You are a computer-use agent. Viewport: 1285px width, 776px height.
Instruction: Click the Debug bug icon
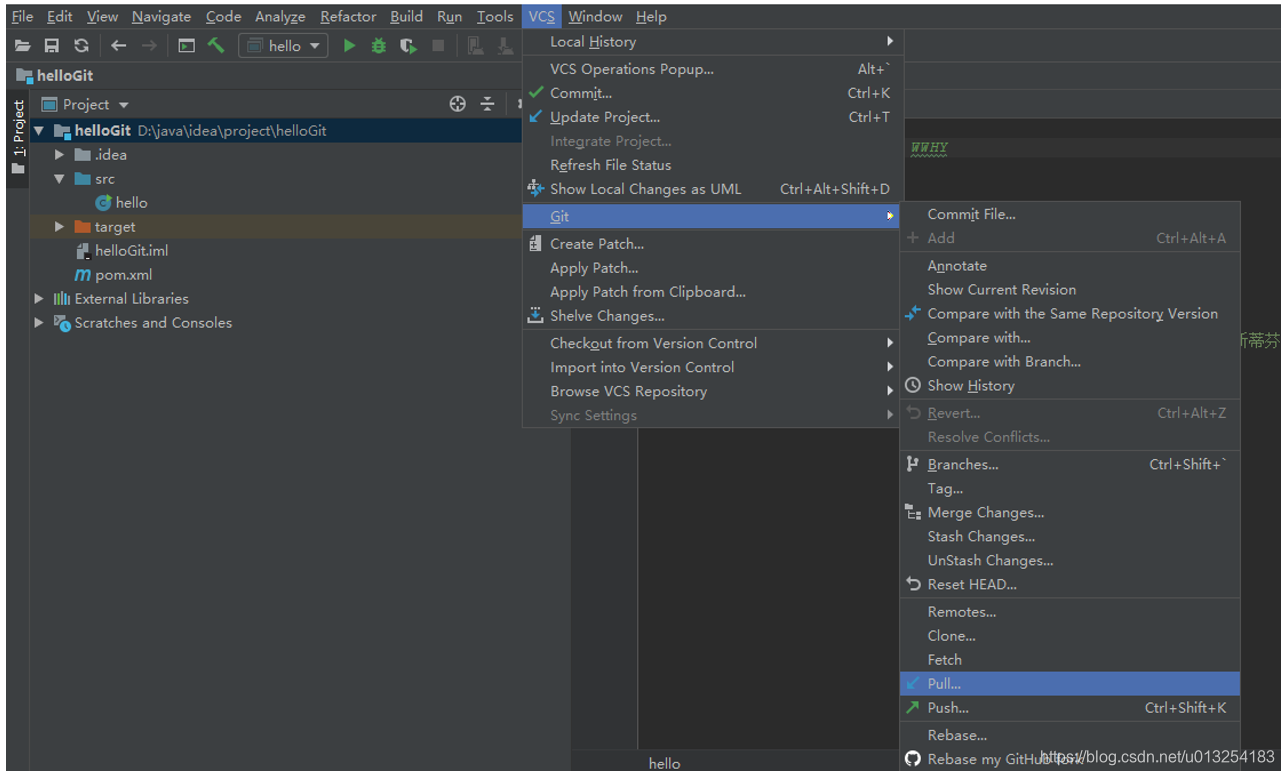(379, 46)
